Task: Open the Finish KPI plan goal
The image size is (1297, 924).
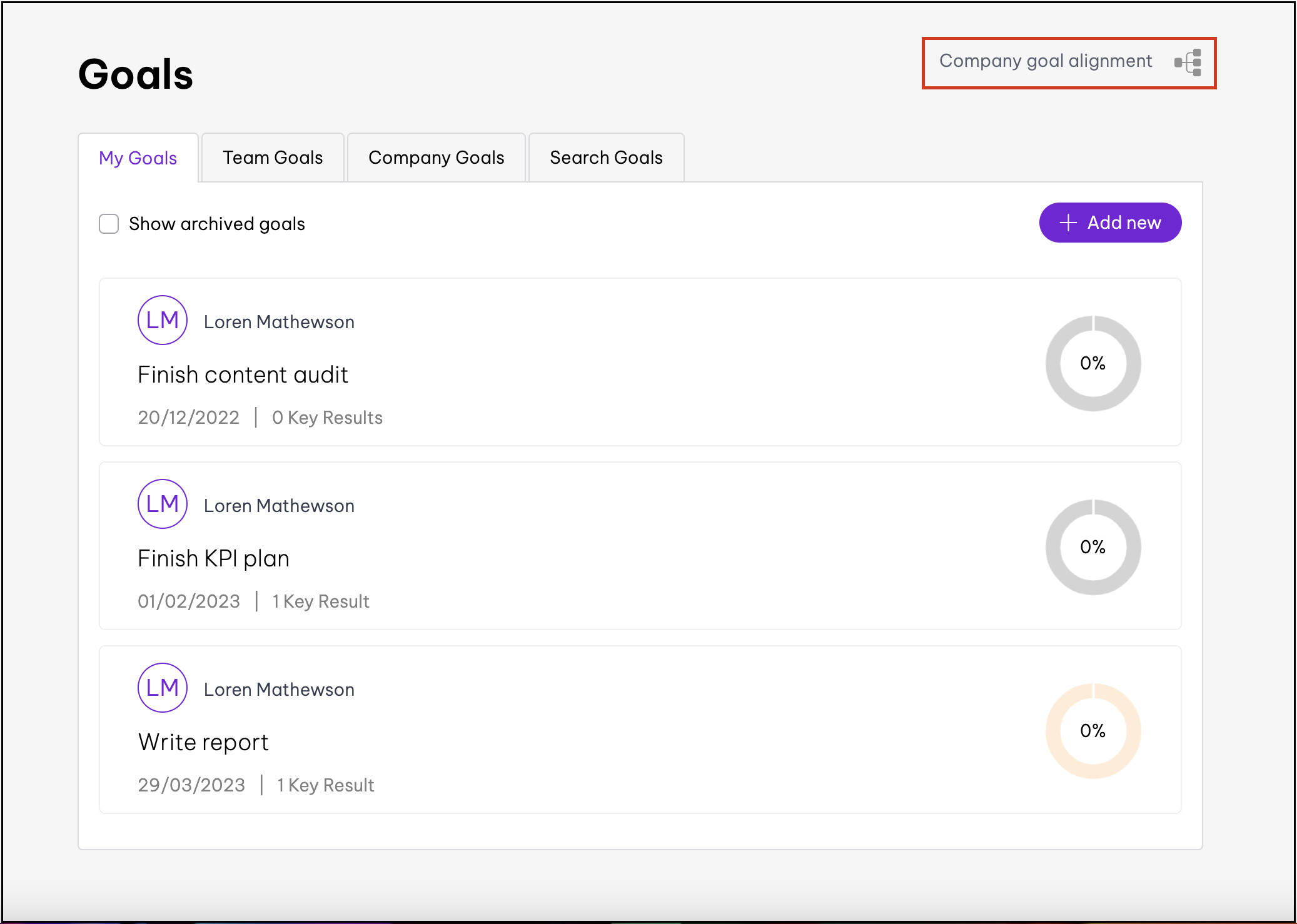Action: [213, 559]
